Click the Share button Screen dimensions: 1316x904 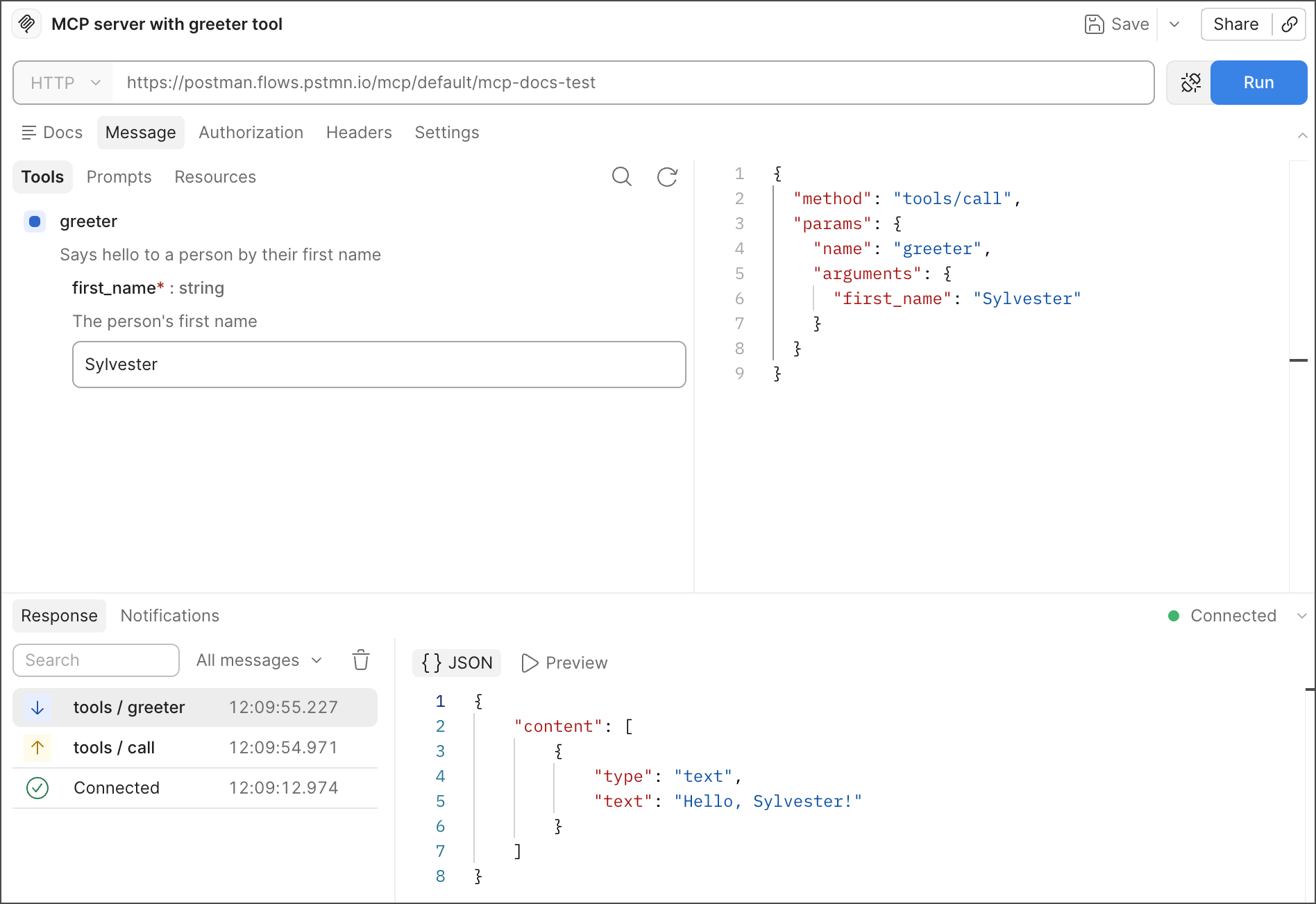click(x=1235, y=24)
